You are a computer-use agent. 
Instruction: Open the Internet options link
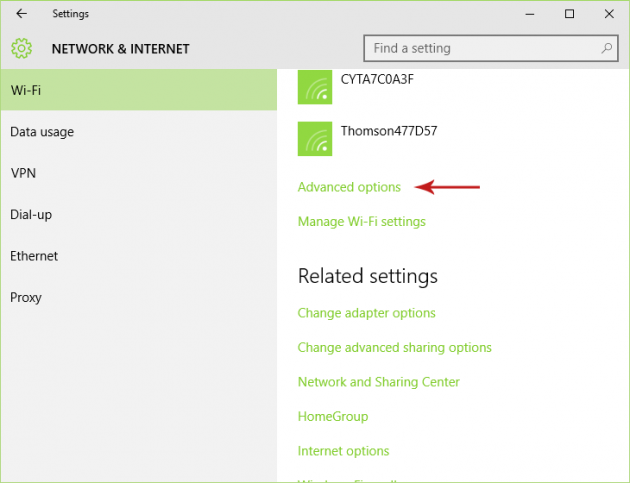pos(343,451)
